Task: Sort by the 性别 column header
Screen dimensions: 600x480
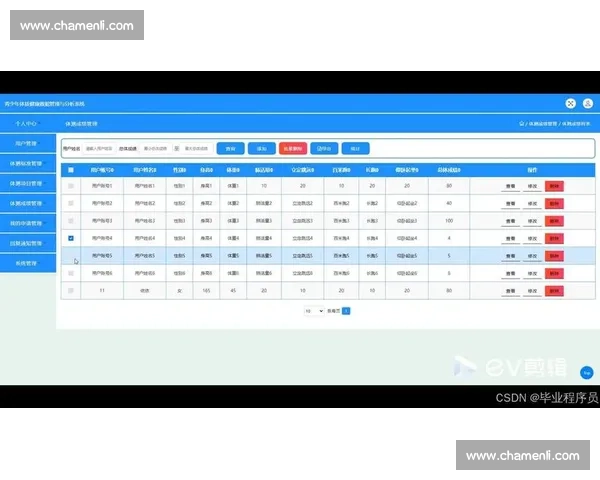Action: pos(179,170)
